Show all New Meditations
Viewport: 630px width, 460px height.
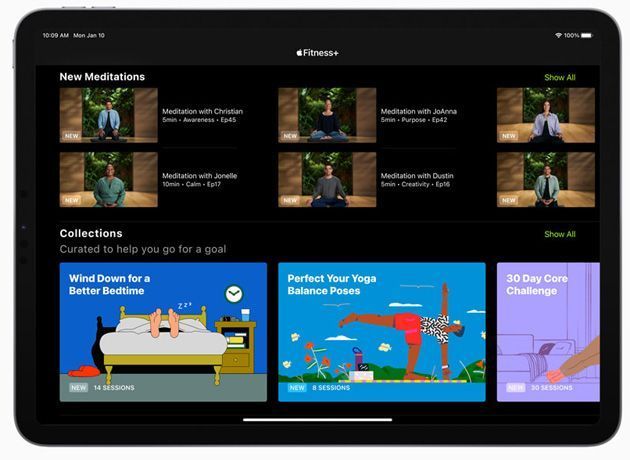(x=559, y=77)
